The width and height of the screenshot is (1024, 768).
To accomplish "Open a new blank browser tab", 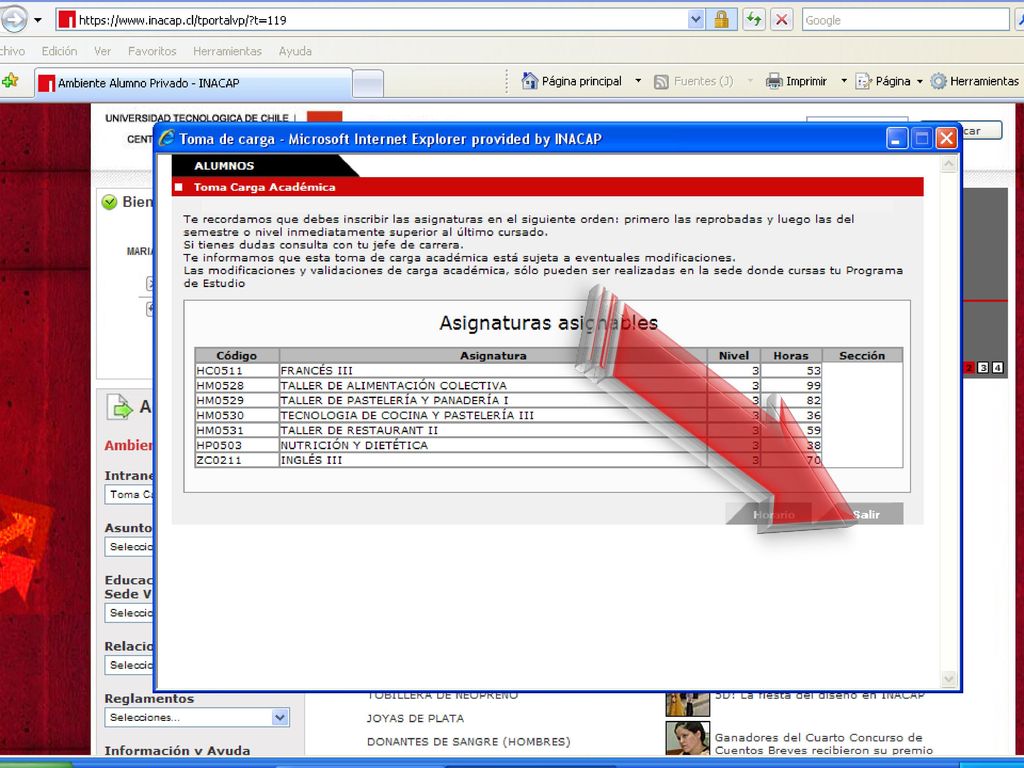I will 368,83.
